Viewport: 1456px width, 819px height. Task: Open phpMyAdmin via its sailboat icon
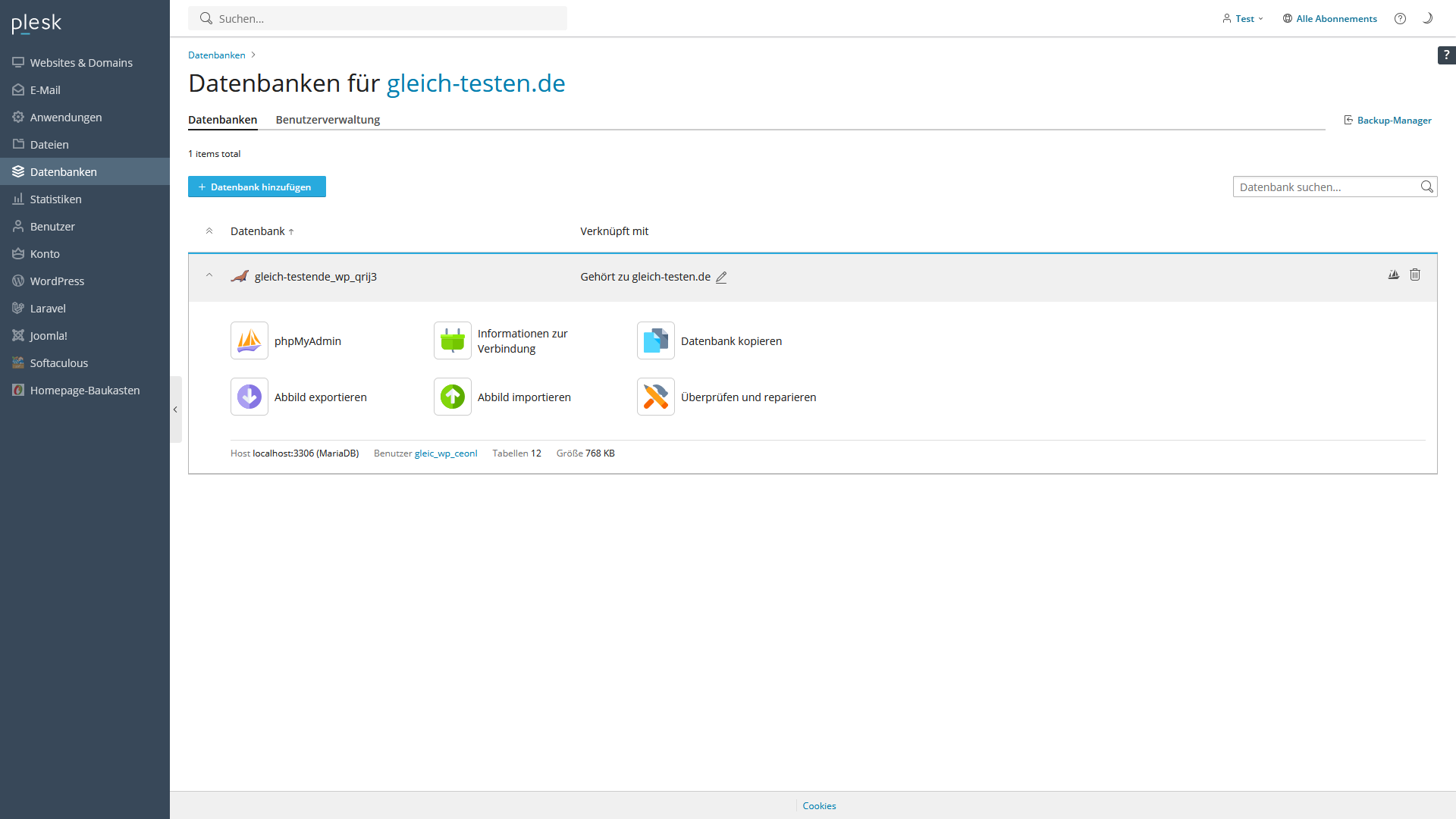coord(249,340)
